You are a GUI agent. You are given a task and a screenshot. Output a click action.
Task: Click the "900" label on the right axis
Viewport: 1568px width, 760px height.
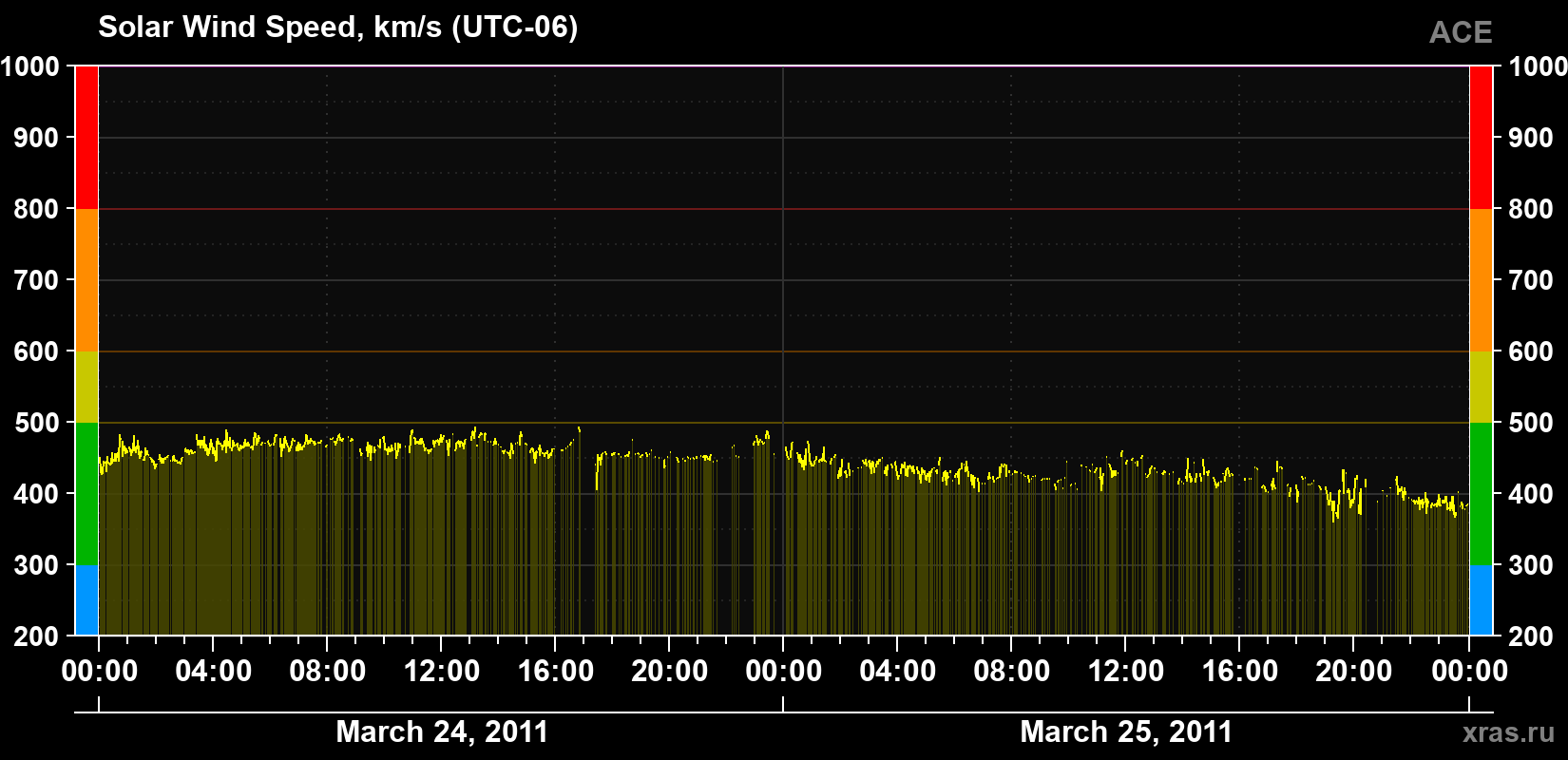(1531, 138)
